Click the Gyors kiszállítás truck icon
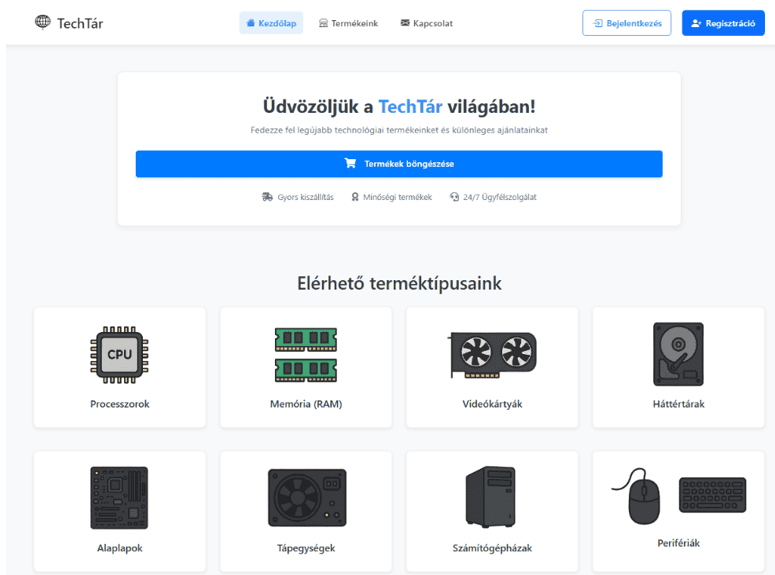 [267, 197]
